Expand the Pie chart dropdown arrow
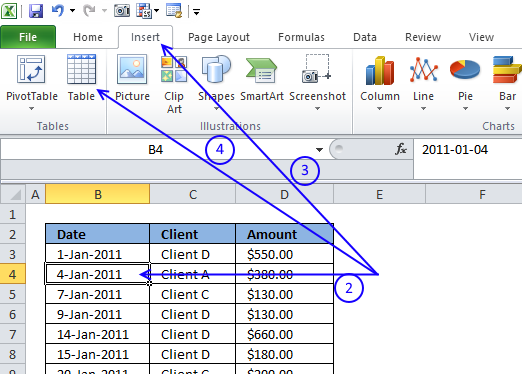 click(465, 109)
